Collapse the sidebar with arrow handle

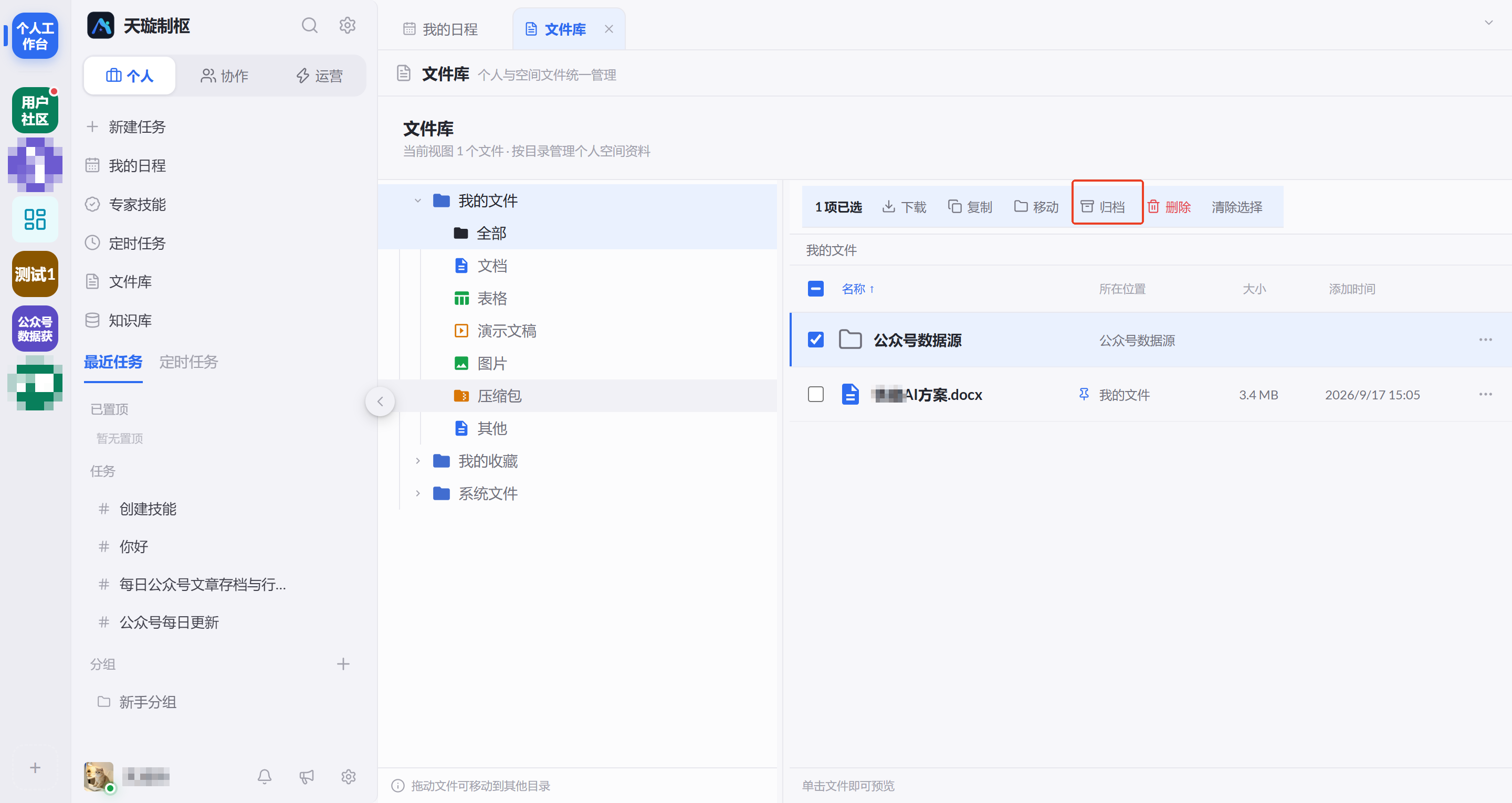tap(380, 401)
